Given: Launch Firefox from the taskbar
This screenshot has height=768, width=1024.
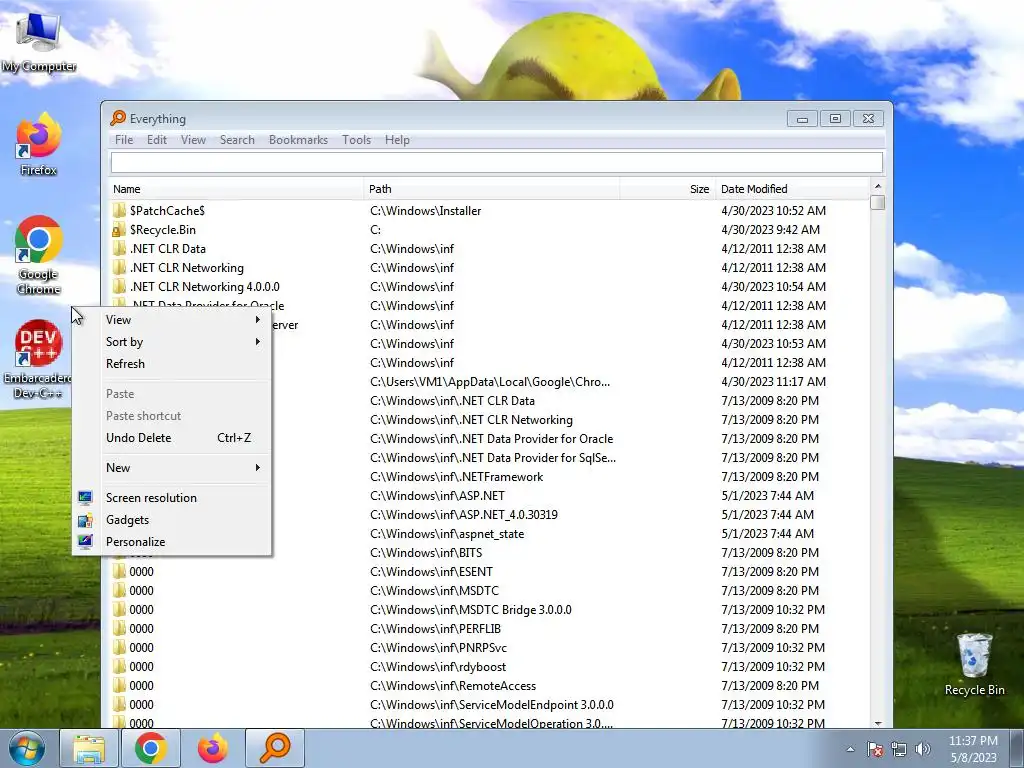Looking at the screenshot, I should click(x=213, y=748).
